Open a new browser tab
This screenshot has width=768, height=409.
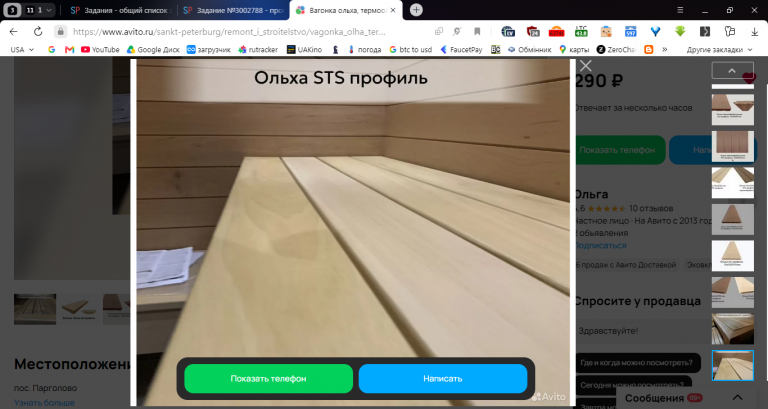click(x=416, y=10)
